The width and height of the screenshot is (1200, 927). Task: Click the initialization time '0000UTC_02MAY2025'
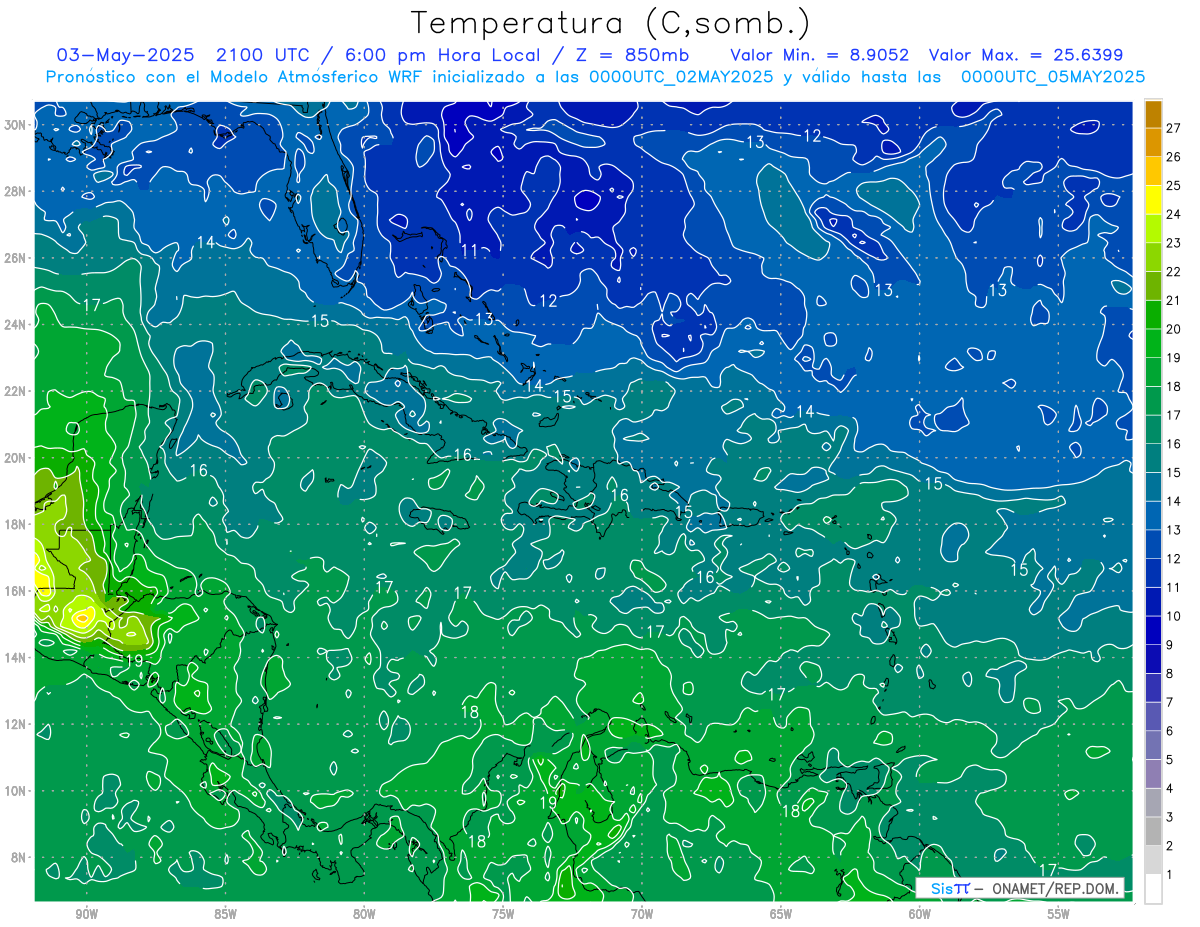(x=680, y=77)
